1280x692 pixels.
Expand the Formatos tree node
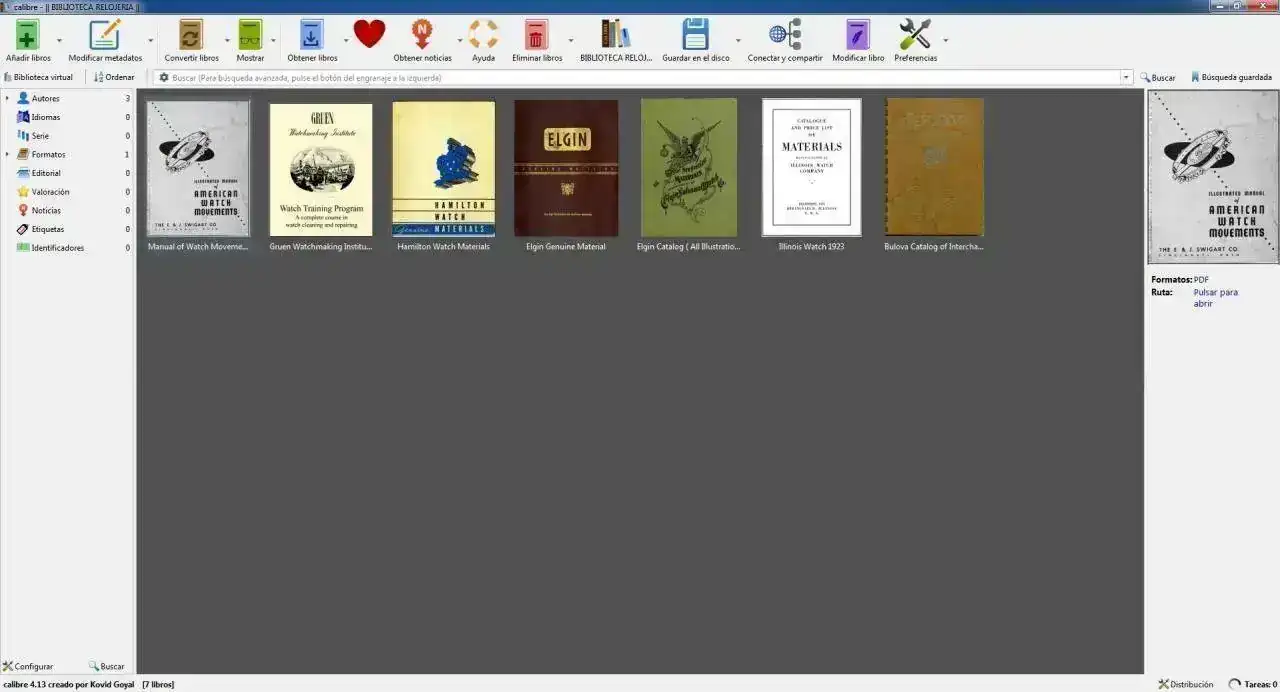click(x=7, y=154)
